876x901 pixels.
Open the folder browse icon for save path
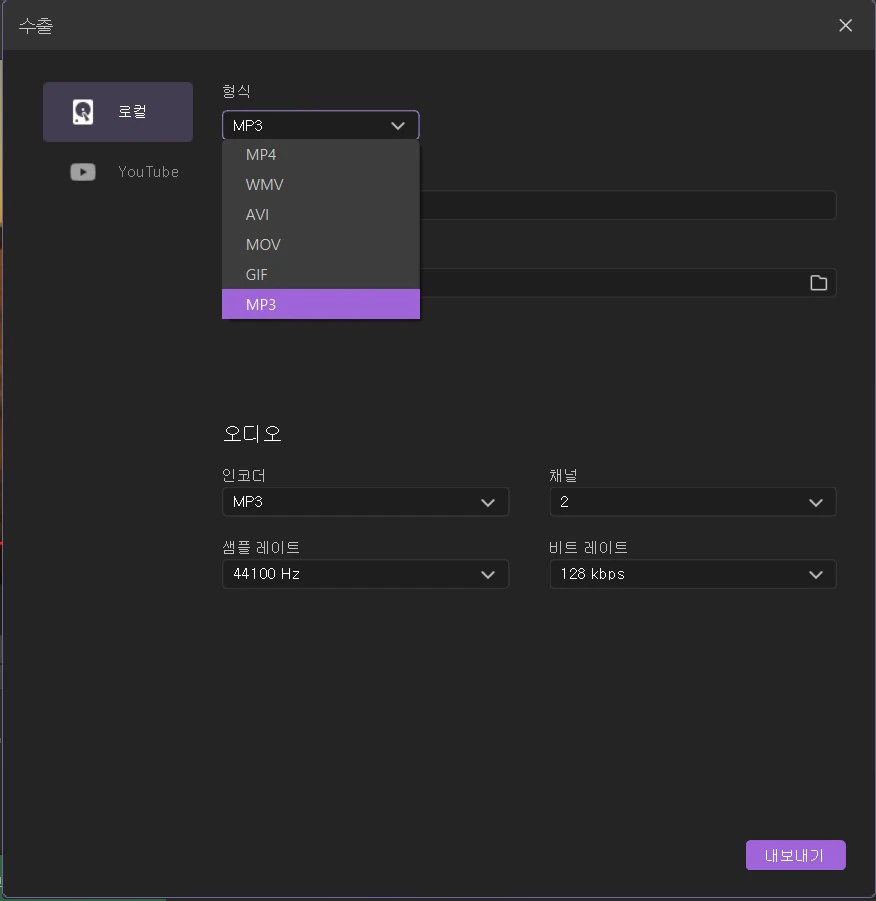[x=819, y=283]
